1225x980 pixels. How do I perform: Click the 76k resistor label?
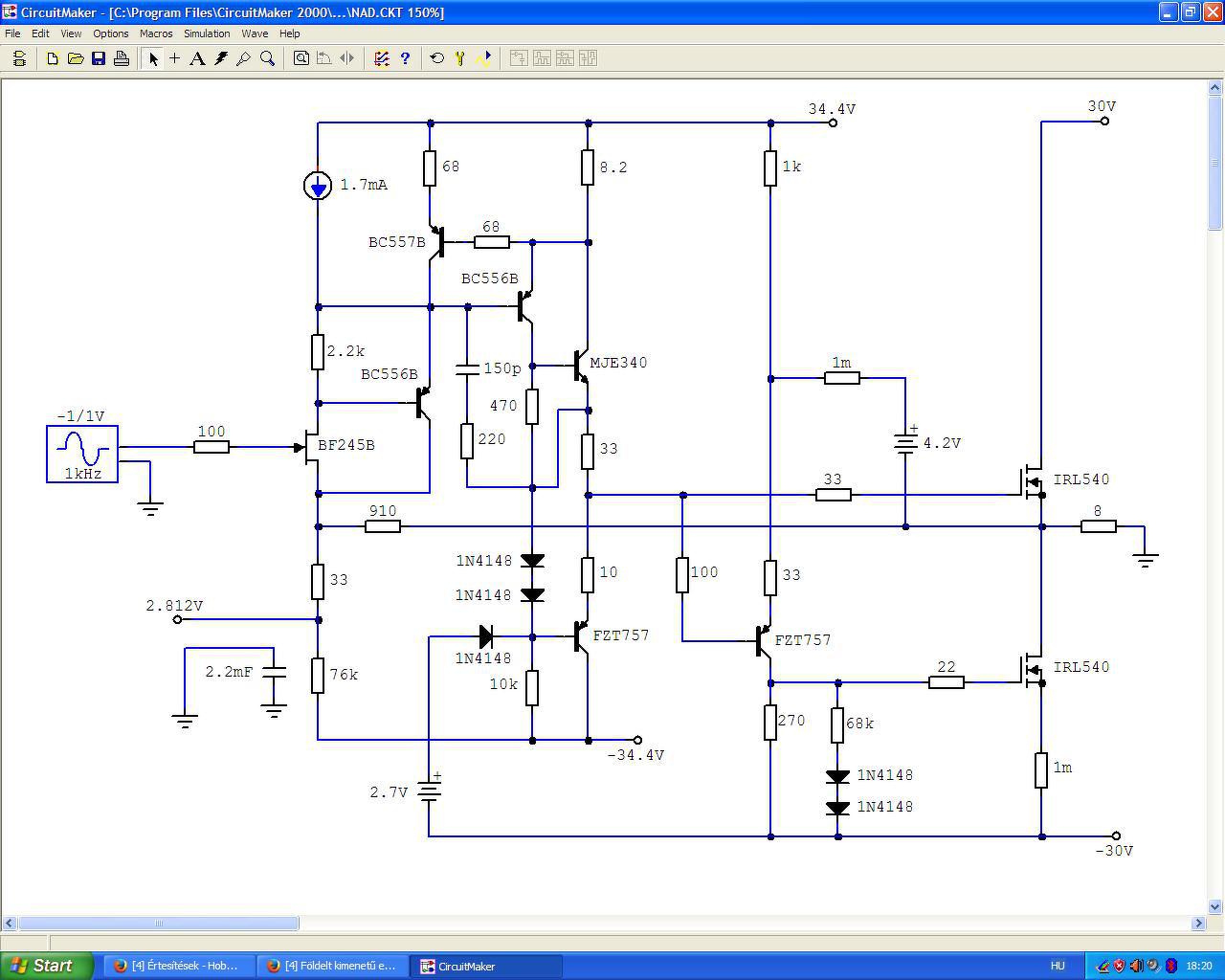[x=344, y=675]
